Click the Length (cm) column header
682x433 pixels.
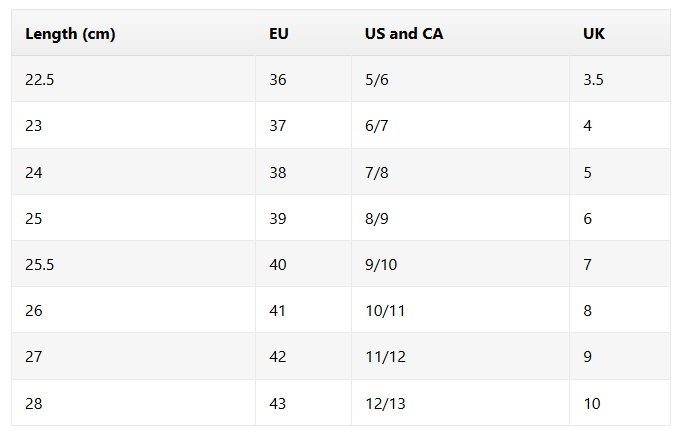point(134,33)
